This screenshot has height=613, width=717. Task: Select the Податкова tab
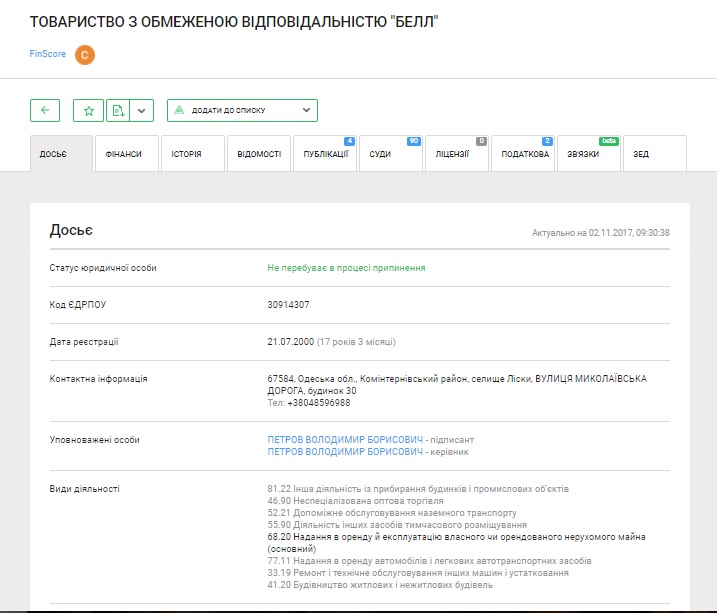point(524,154)
